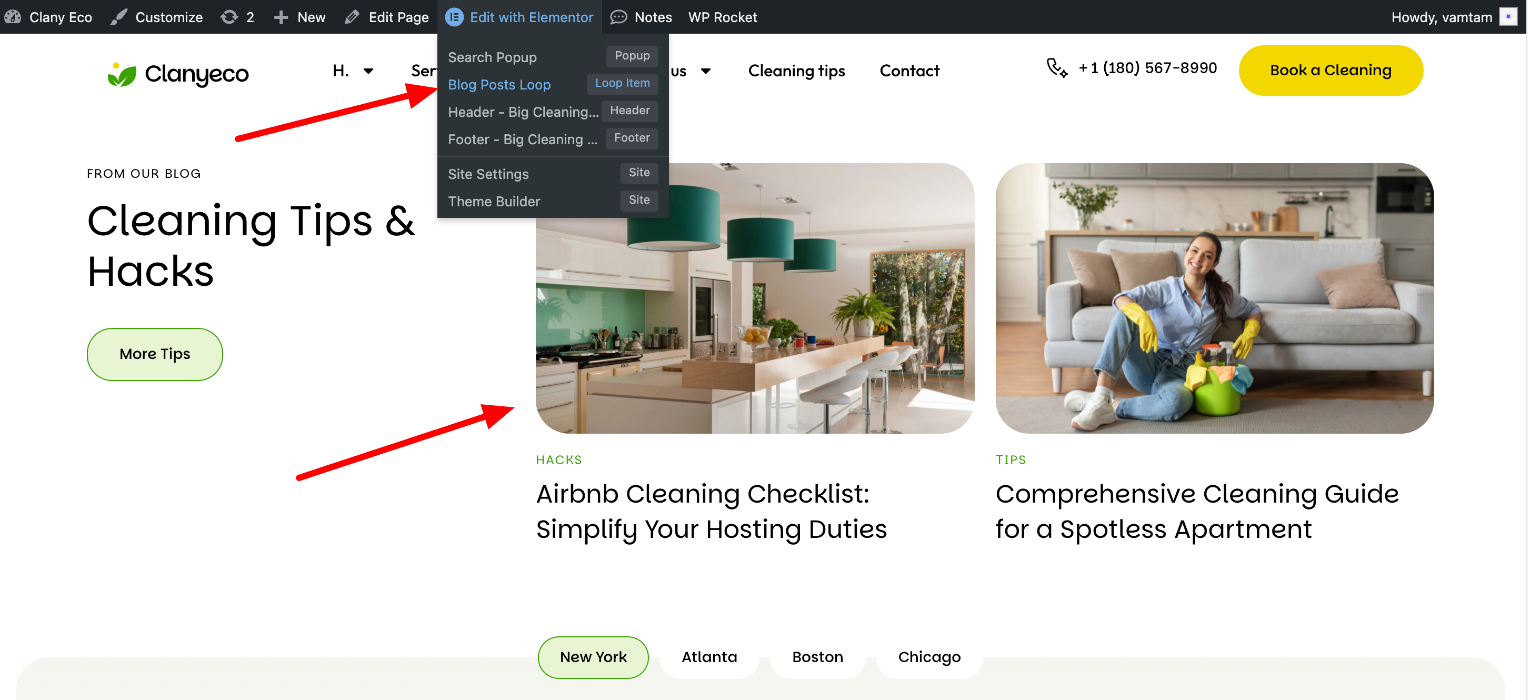Click the Clany Eco dashboard icon
The height and width of the screenshot is (700, 1528).
coord(12,17)
